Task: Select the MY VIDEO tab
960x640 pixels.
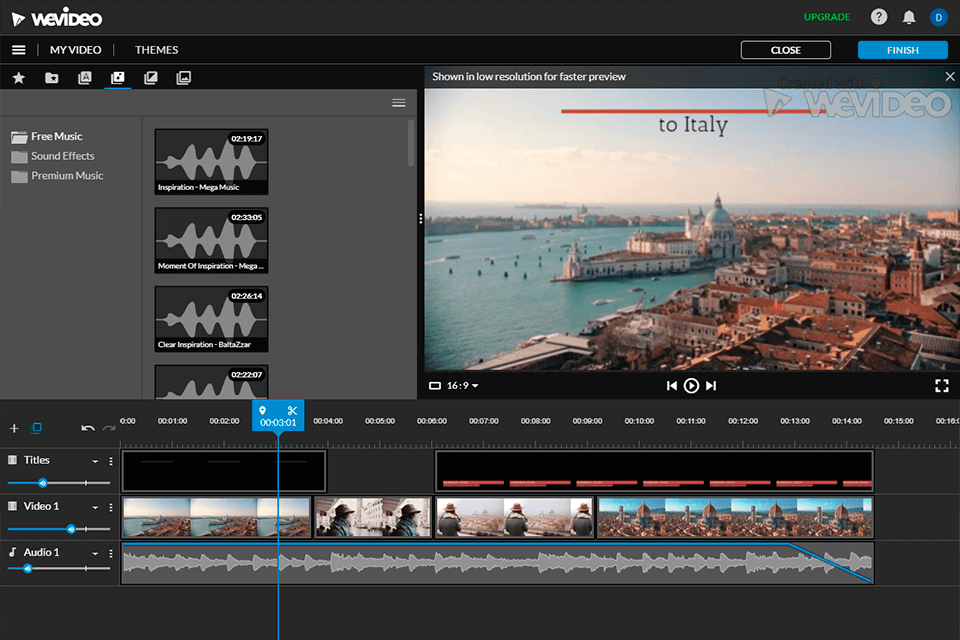Action: pos(75,50)
